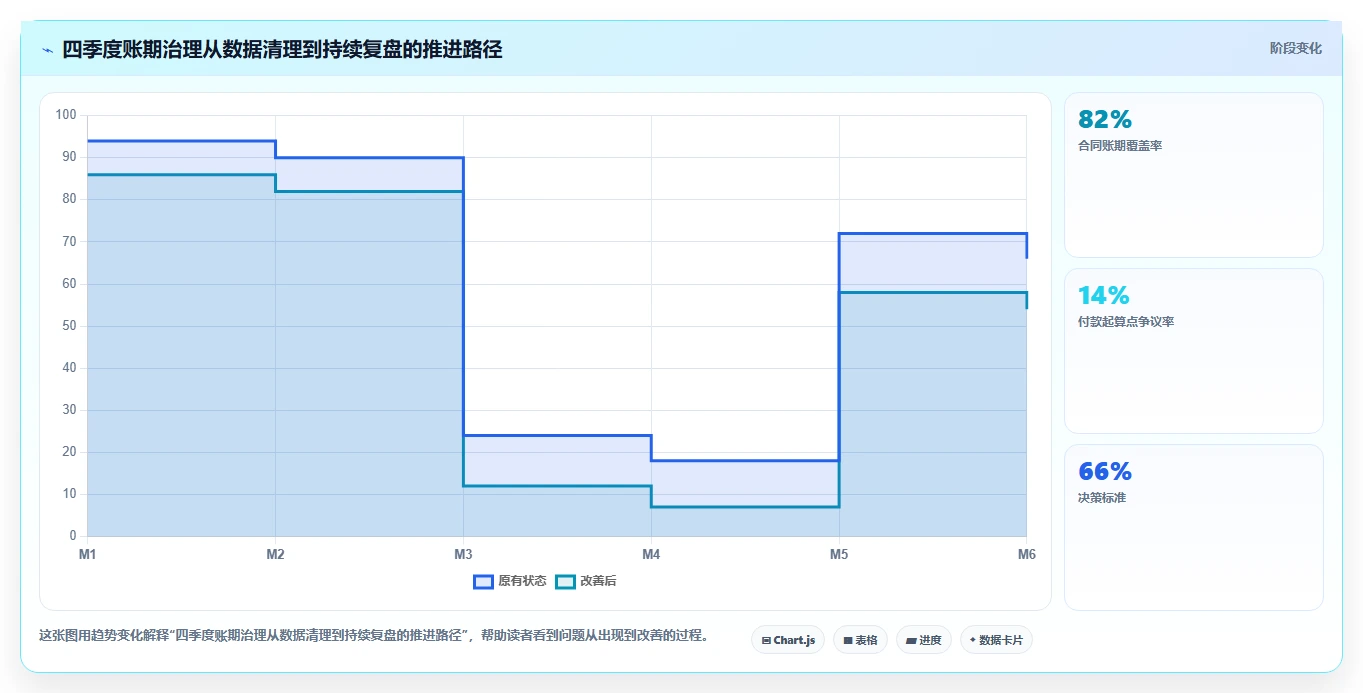Image resolution: width=1363 pixels, height=693 pixels.
Task: Click the 阶段变化 label in header
Action: point(1296,48)
